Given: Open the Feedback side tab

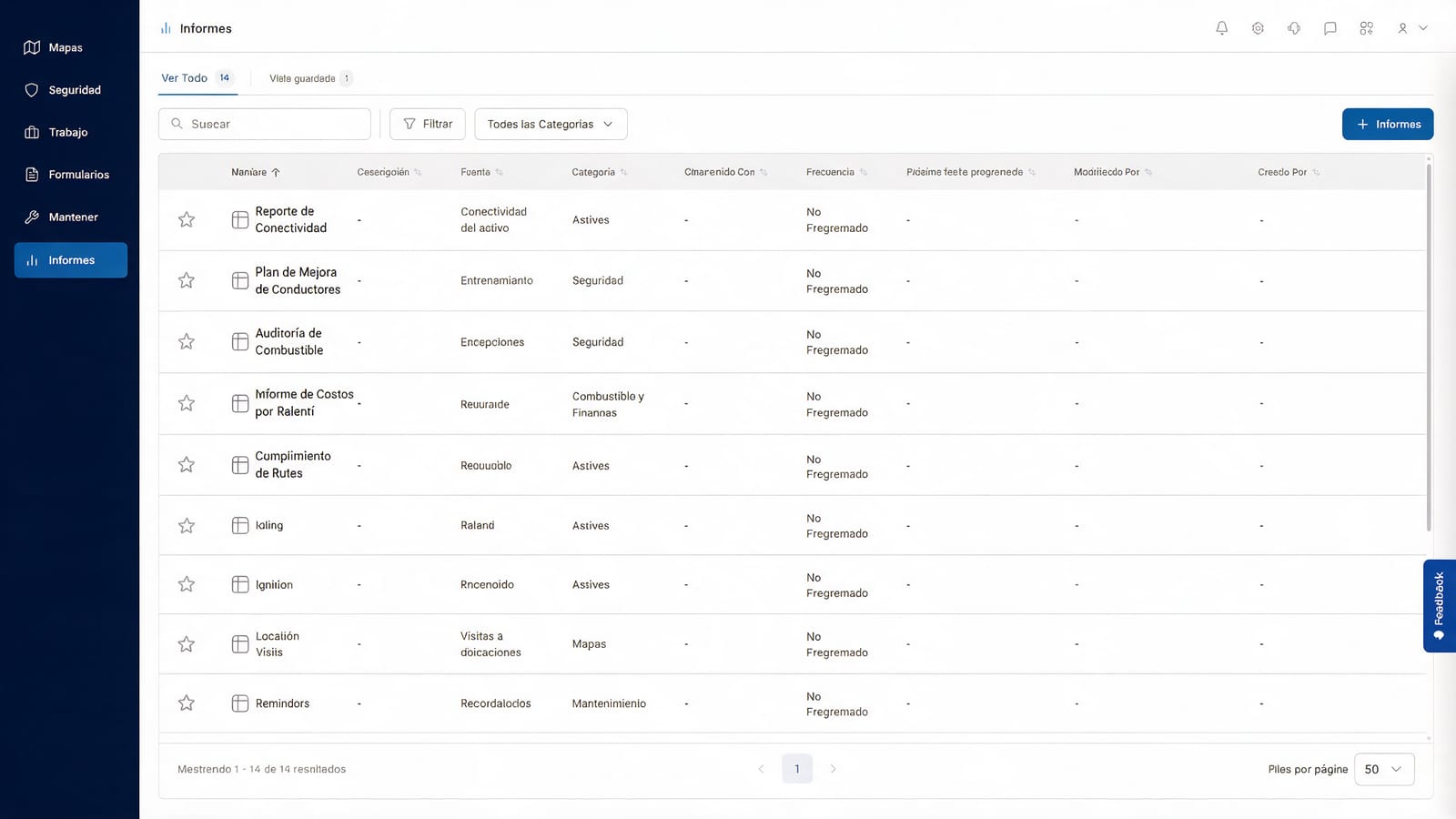Looking at the screenshot, I should (1439, 606).
